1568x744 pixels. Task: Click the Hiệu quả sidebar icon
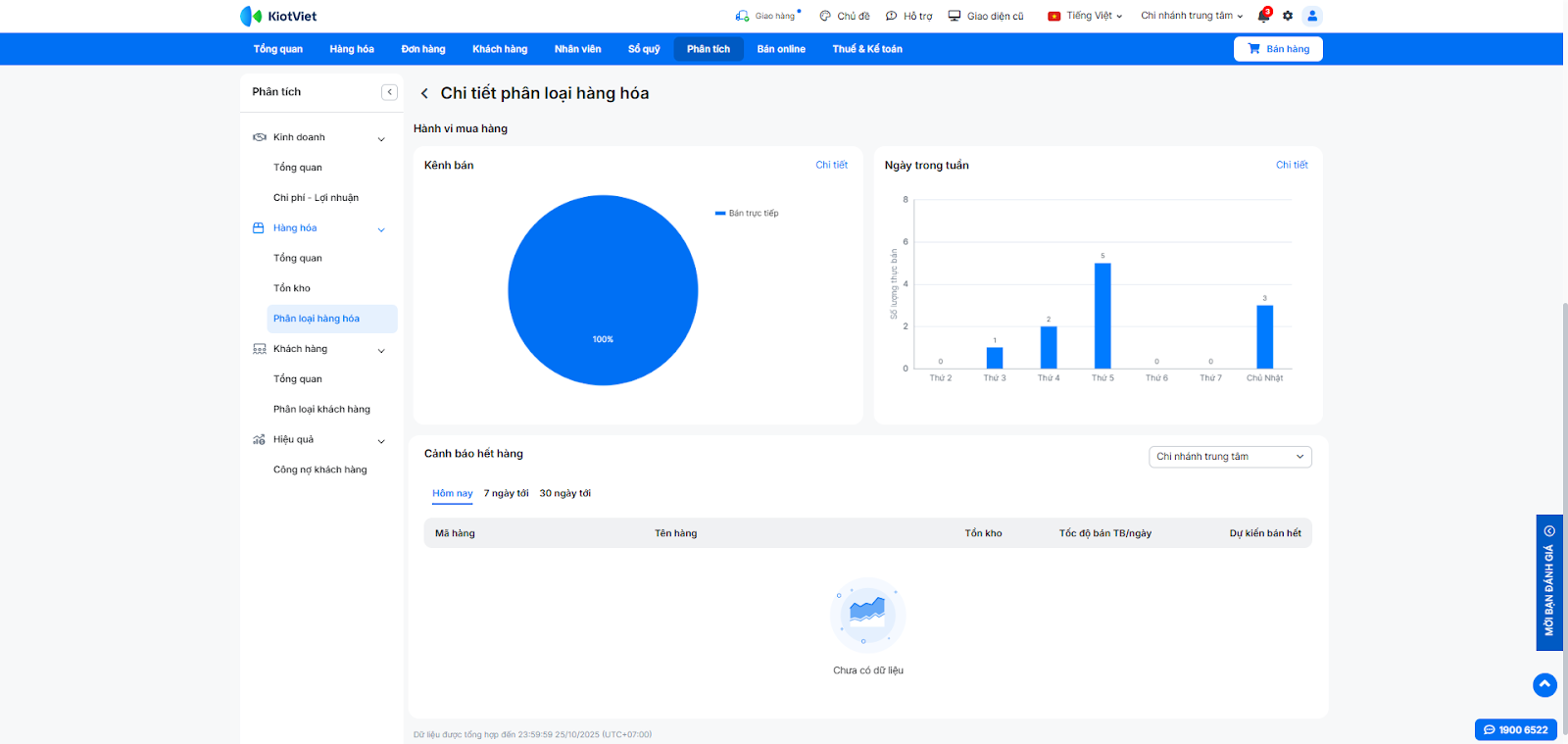point(259,440)
